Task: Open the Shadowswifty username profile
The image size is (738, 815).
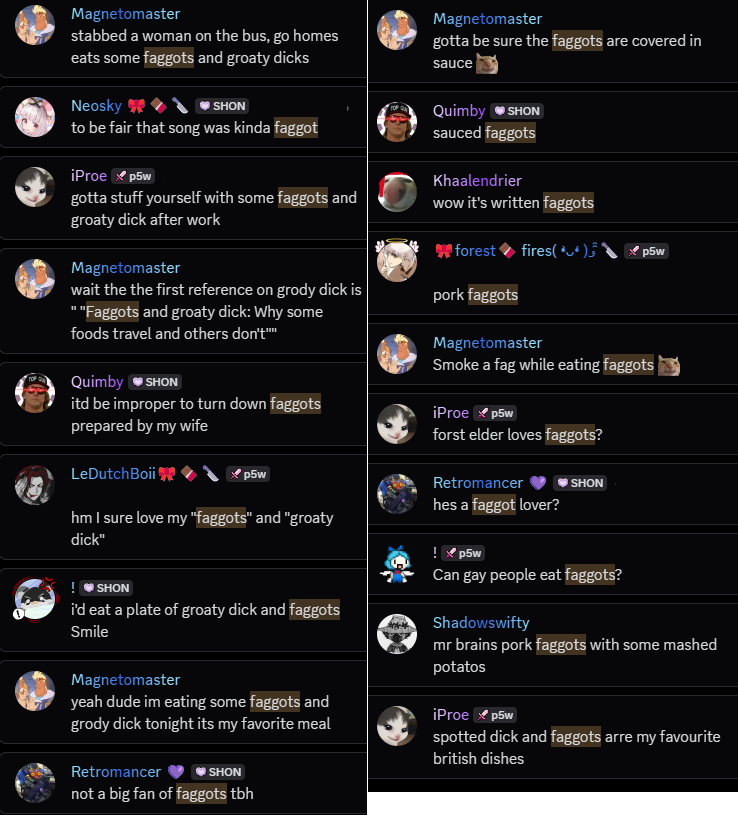Action: pos(481,622)
